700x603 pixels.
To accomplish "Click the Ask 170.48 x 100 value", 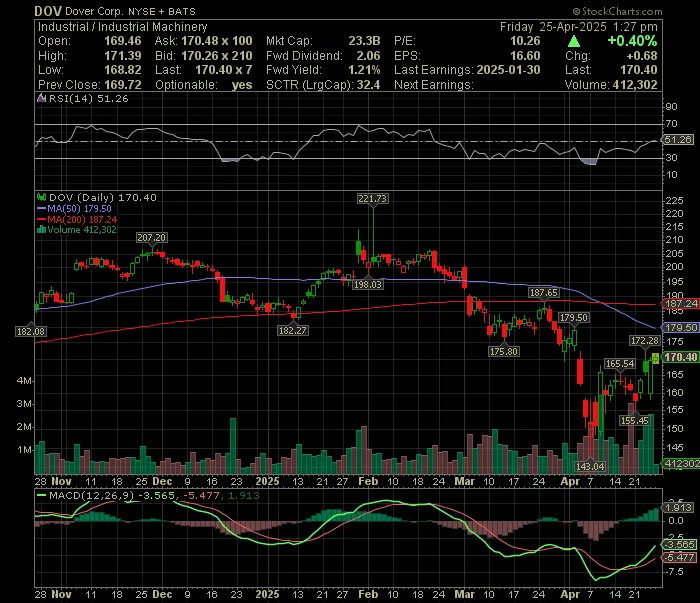I will (x=217, y=41).
